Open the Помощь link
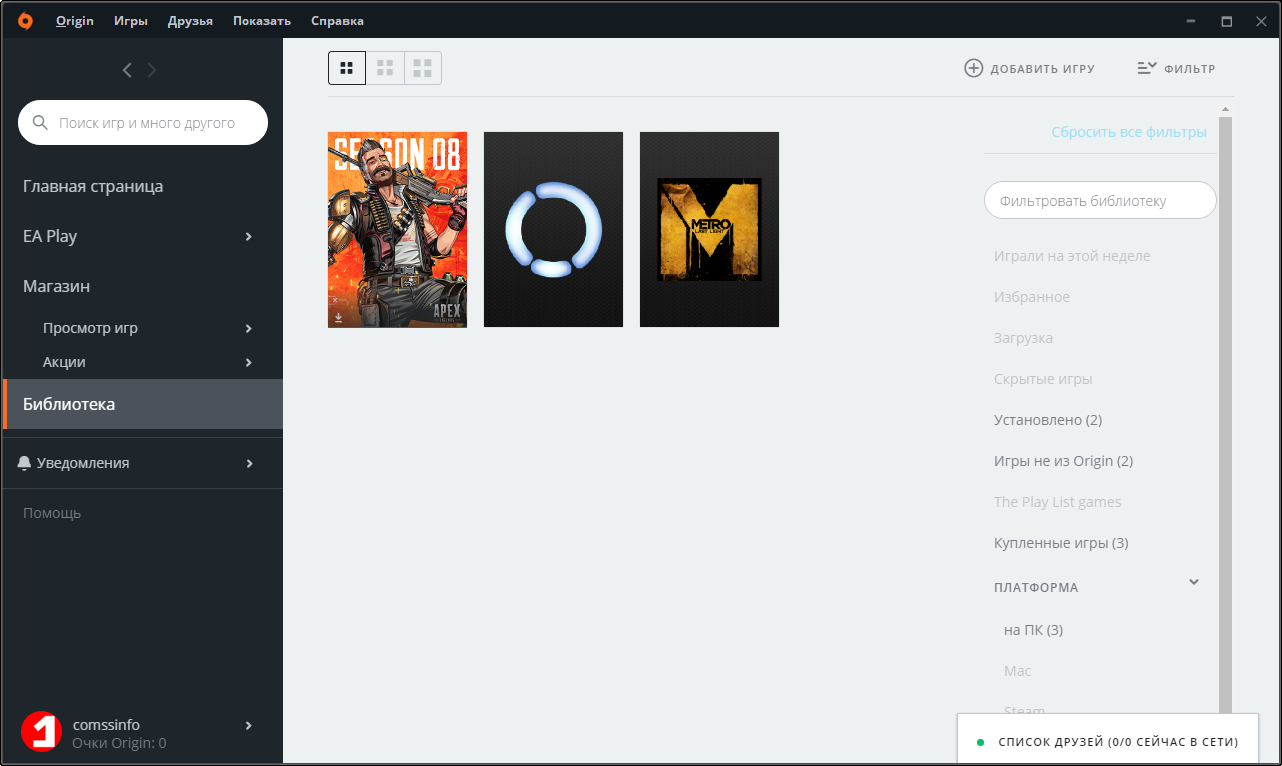 (52, 513)
